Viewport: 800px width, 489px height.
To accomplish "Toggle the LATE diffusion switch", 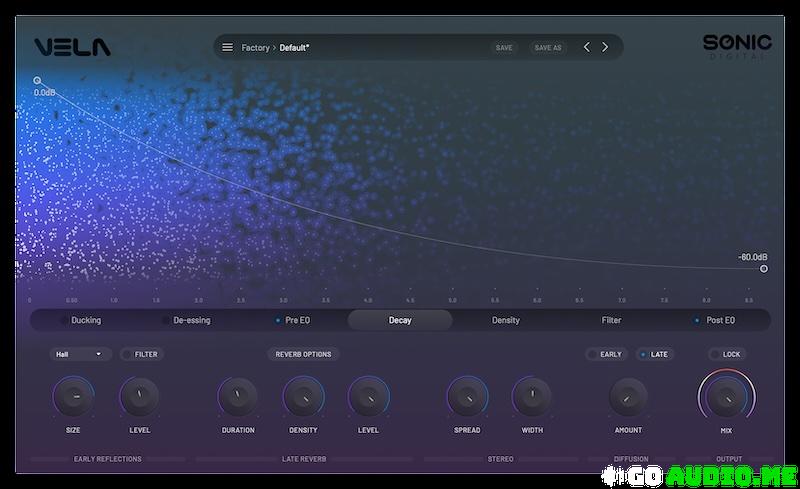I will (x=655, y=354).
